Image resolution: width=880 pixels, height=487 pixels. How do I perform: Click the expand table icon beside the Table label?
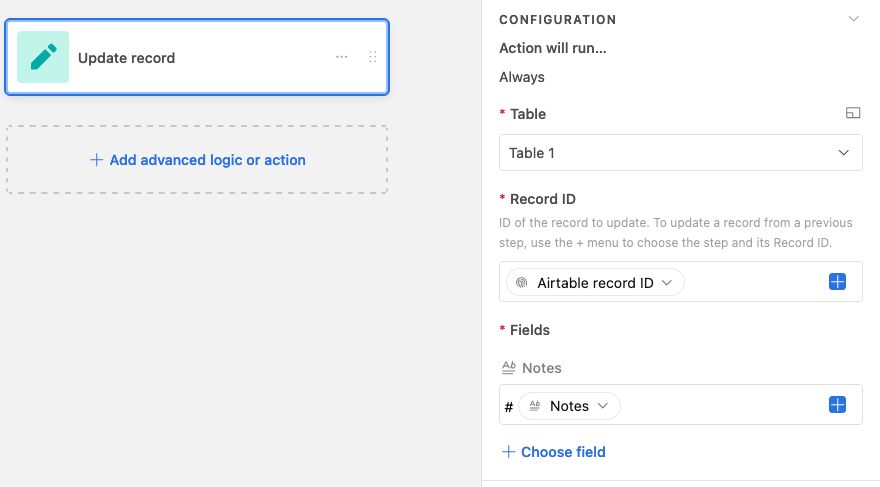pyautogui.click(x=852, y=113)
